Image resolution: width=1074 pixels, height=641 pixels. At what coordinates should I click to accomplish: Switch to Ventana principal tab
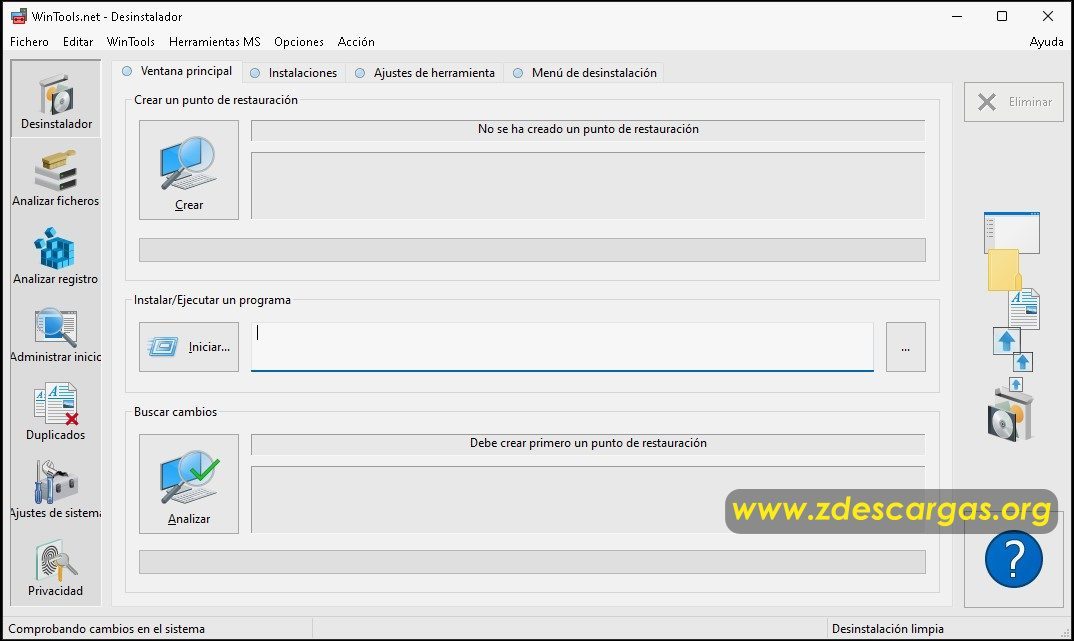(x=177, y=71)
